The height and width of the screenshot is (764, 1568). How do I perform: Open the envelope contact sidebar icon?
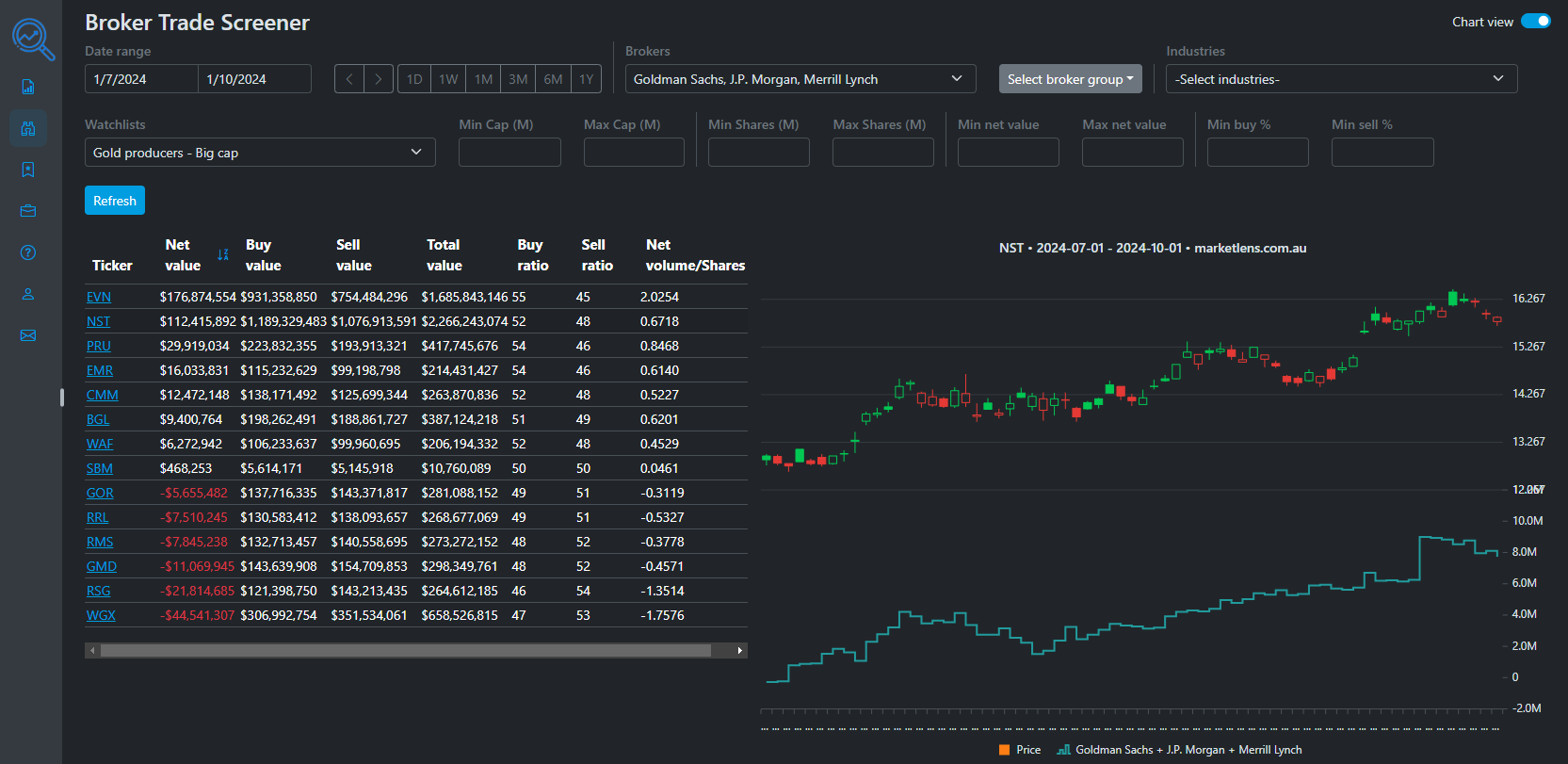coord(28,335)
